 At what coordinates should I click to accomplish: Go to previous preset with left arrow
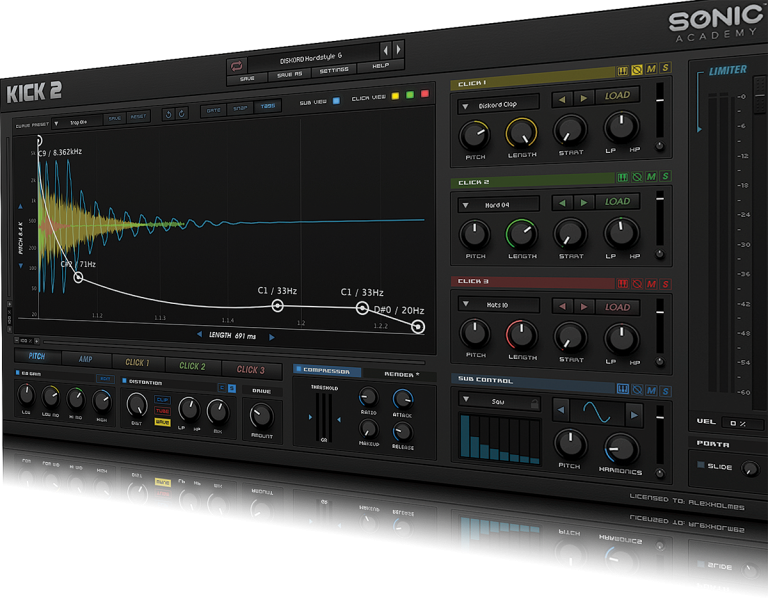tap(386, 49)
